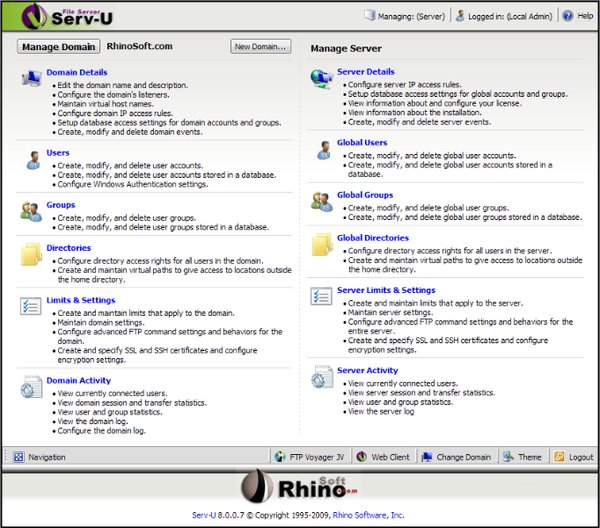Click the Domain Details computer icon

coord(31,78)
